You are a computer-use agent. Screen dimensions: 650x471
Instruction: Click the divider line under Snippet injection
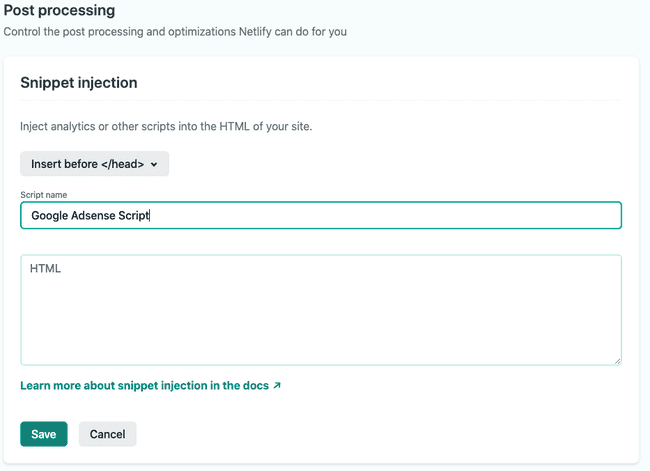pos(321,100)
